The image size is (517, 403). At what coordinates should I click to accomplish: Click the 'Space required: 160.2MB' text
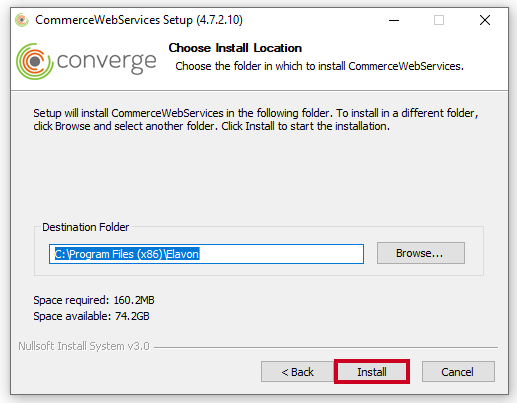click(94, 300)
